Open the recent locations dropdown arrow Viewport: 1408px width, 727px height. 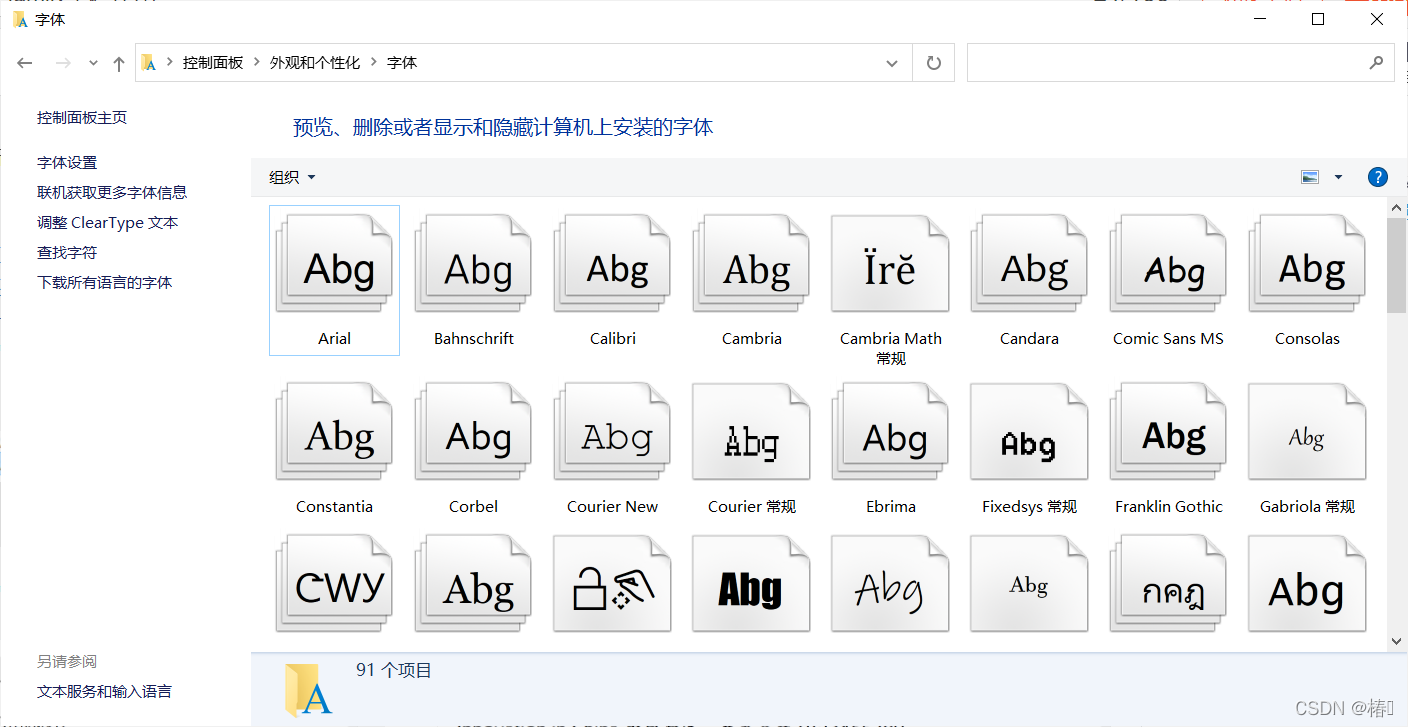(x=93, y=63)
